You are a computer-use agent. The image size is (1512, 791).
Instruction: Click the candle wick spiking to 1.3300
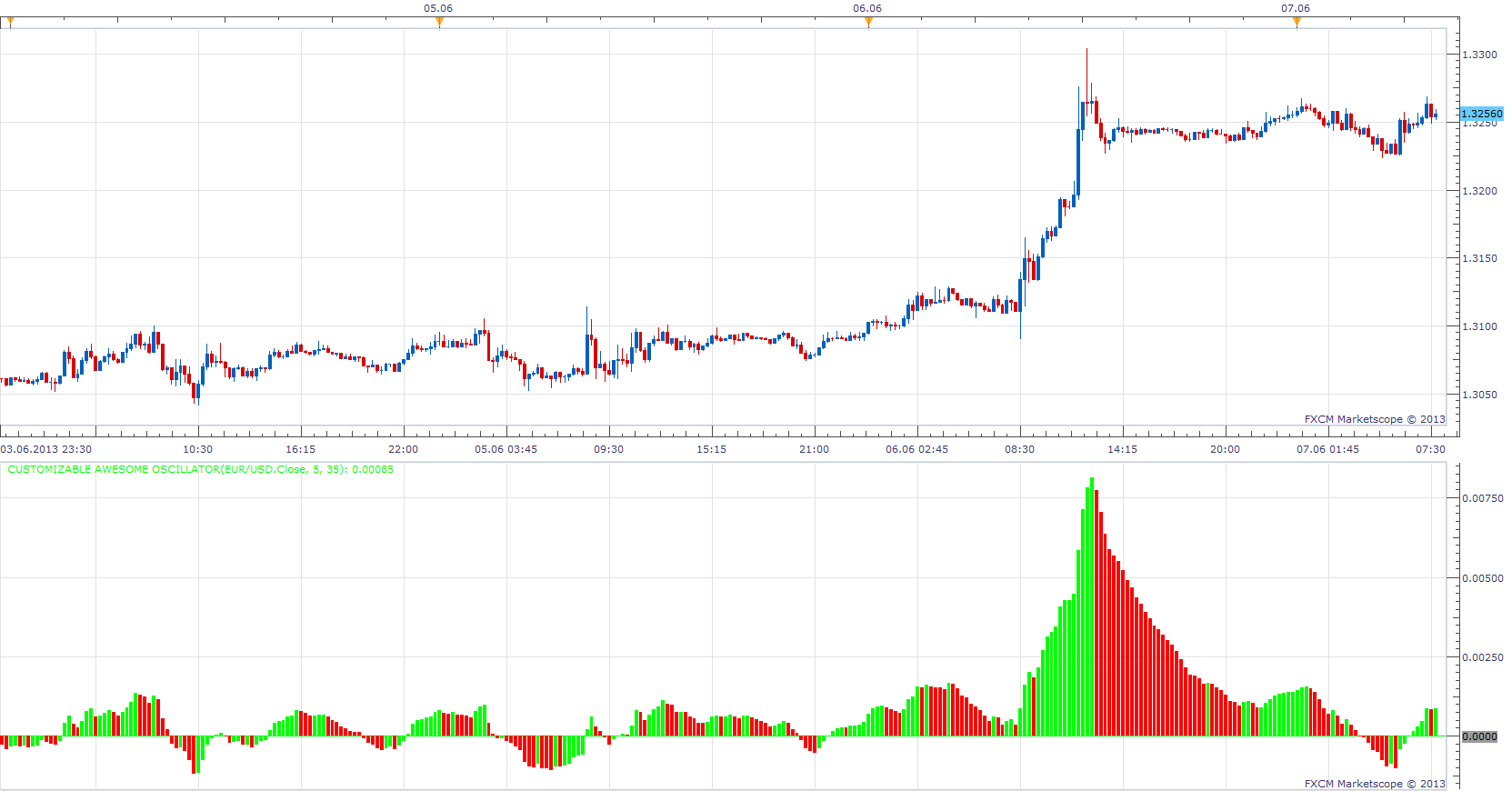[1086, 75]
